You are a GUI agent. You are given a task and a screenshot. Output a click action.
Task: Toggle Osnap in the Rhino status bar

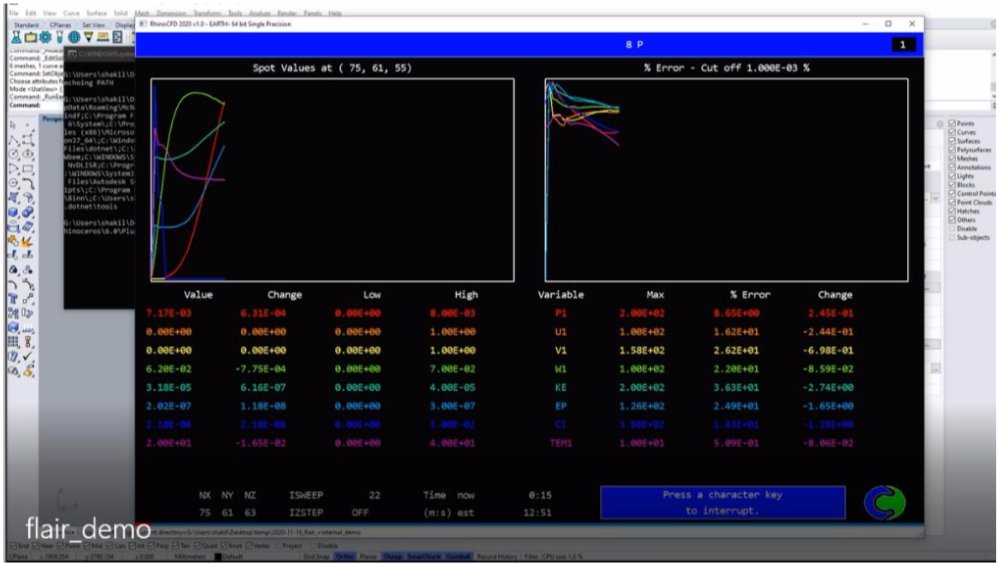coord(391,556)
